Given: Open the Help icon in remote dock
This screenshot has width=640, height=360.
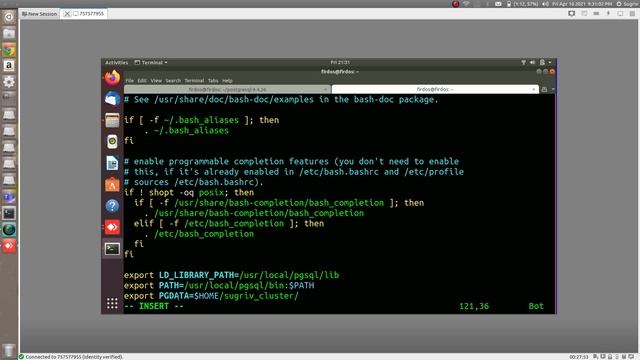Looking at the screenshot, I should [112, 206].
